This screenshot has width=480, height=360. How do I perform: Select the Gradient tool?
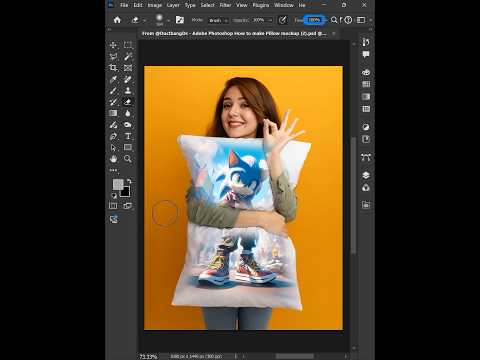pyautogui.click(x=113, y=113)
